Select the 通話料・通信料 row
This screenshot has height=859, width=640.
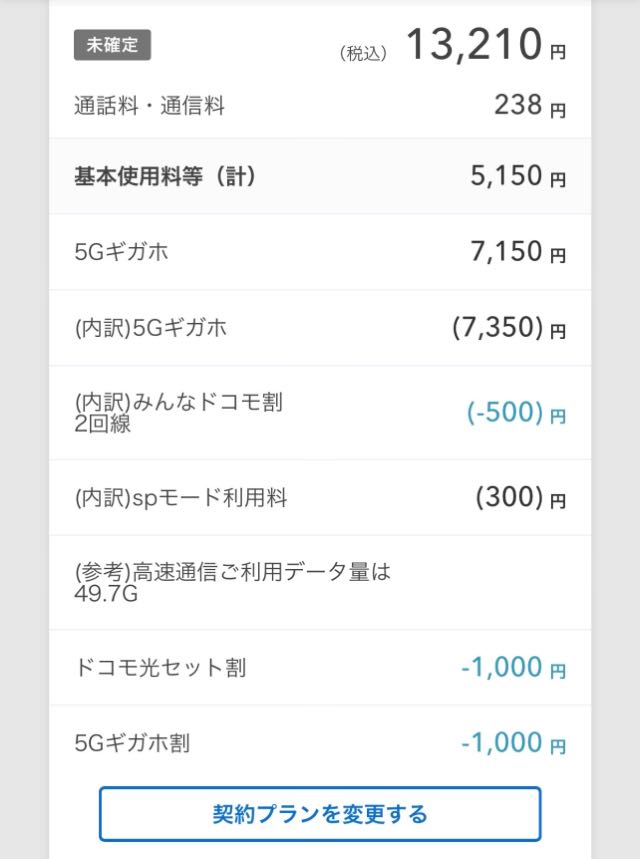320,105
